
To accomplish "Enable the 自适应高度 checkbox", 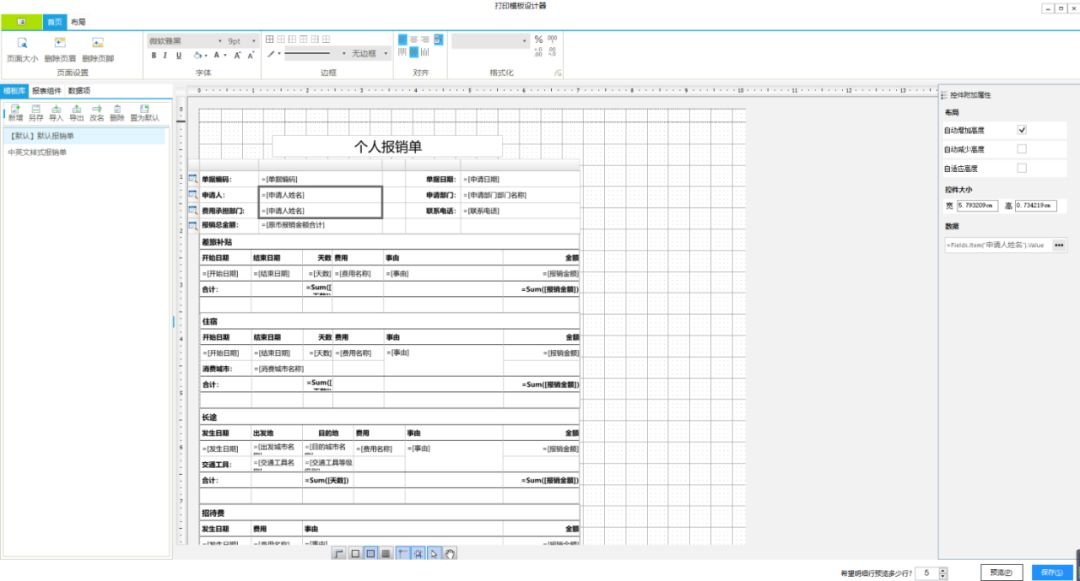I will tap(1022, 168).
